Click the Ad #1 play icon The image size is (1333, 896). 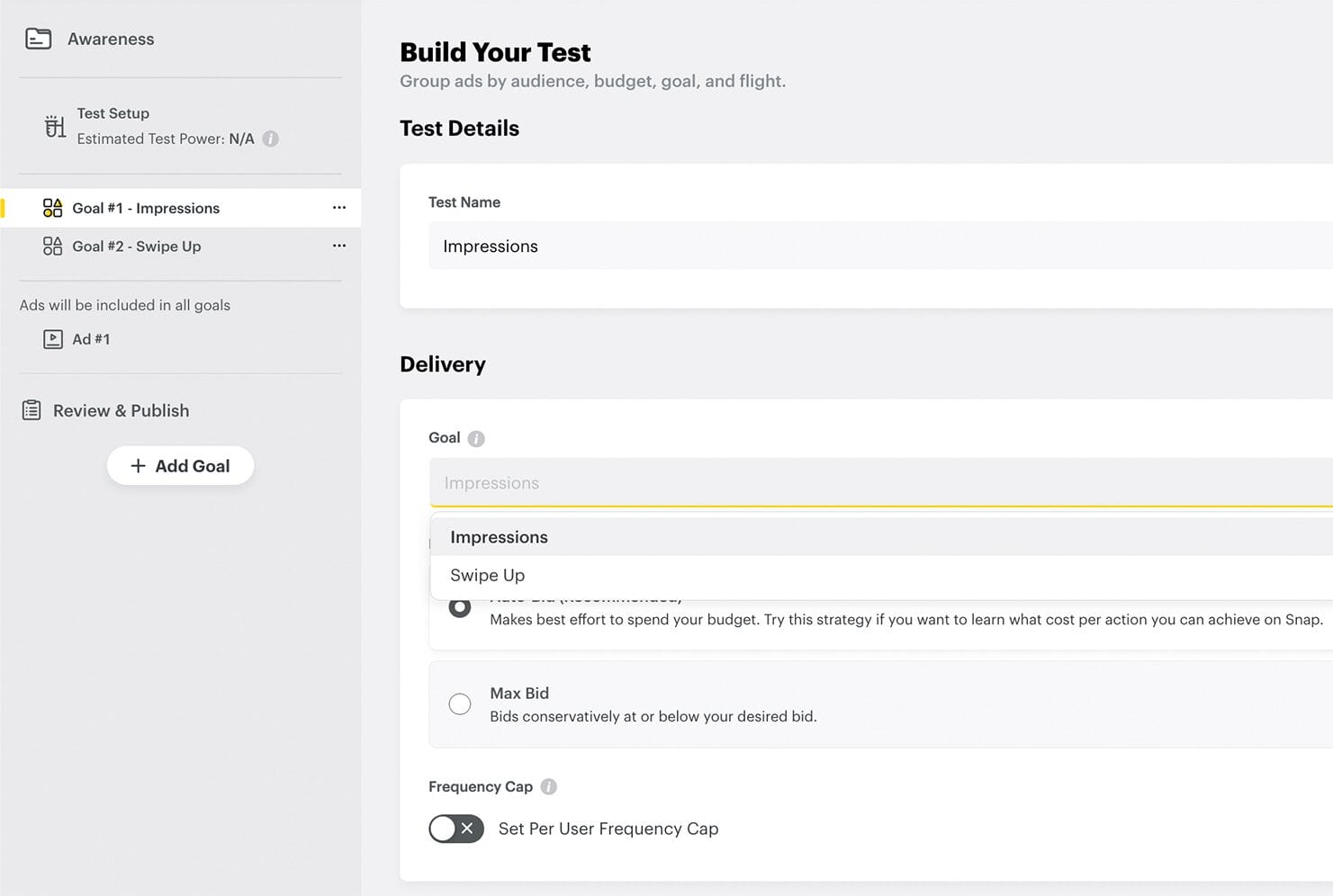(x=53, y=339)
